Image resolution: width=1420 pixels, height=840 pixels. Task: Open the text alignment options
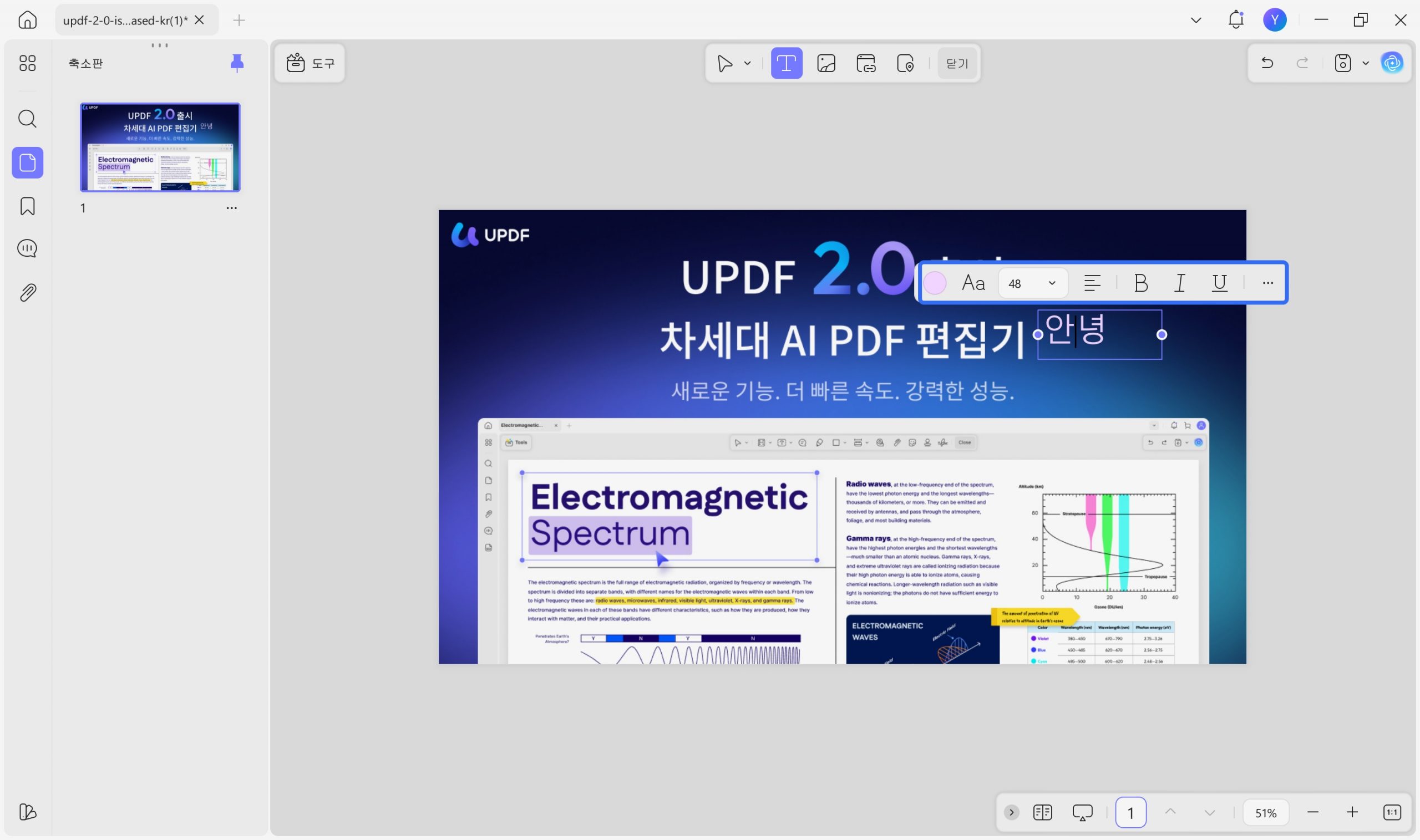coord(1092,283)
